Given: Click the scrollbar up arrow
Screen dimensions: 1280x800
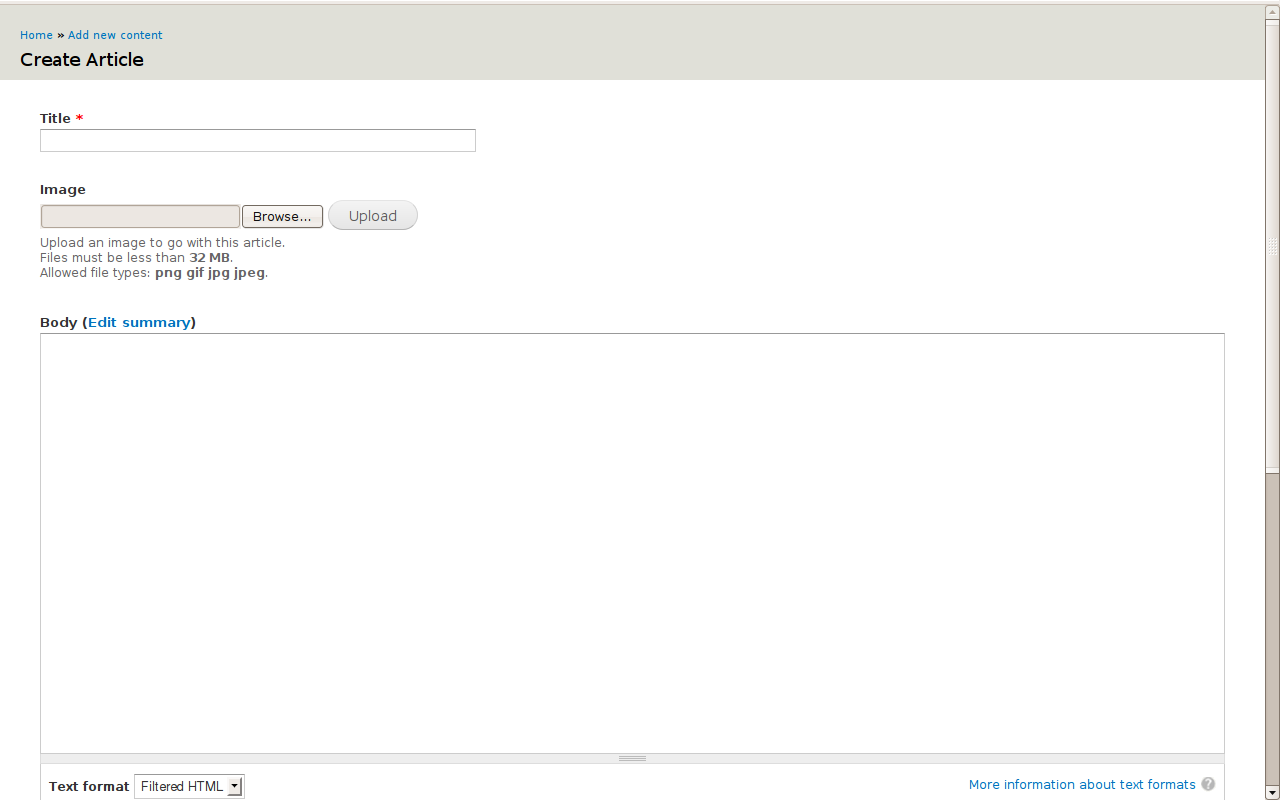Looking at the screenshot, I should click(x=1272, y=14).
